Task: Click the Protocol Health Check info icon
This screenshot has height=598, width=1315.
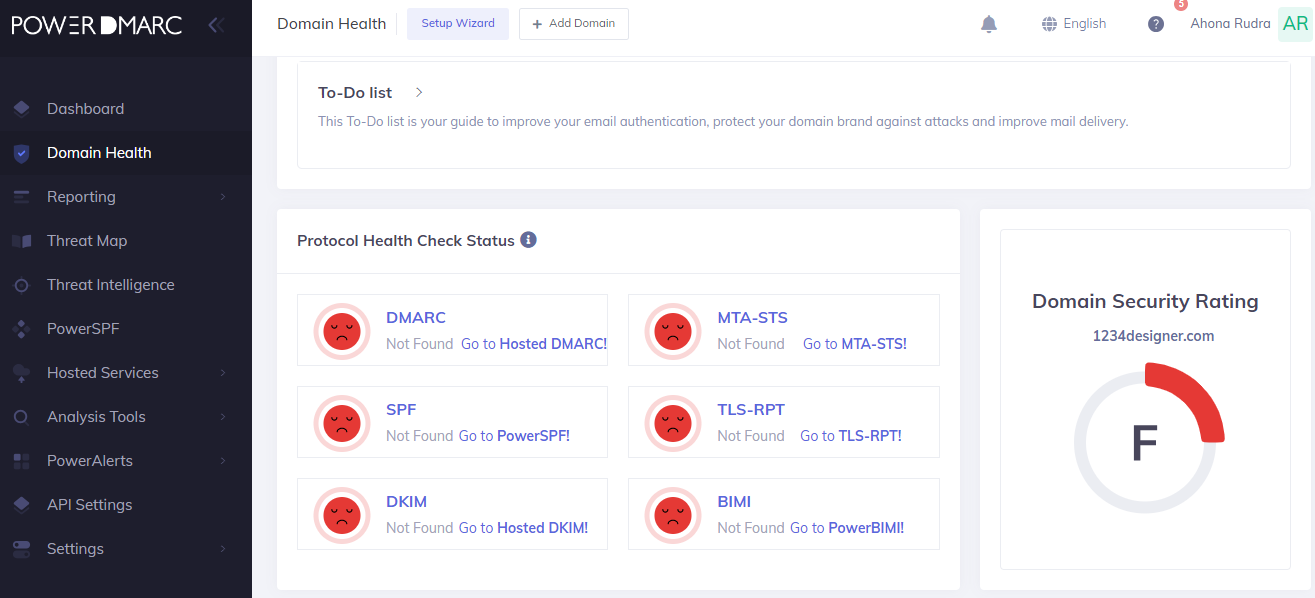Action: coord(528,240)
